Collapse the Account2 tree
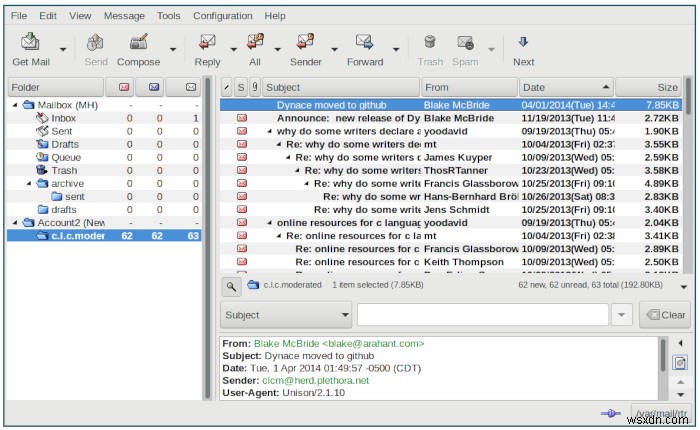The image size is (700, 430). coord(15,222)
